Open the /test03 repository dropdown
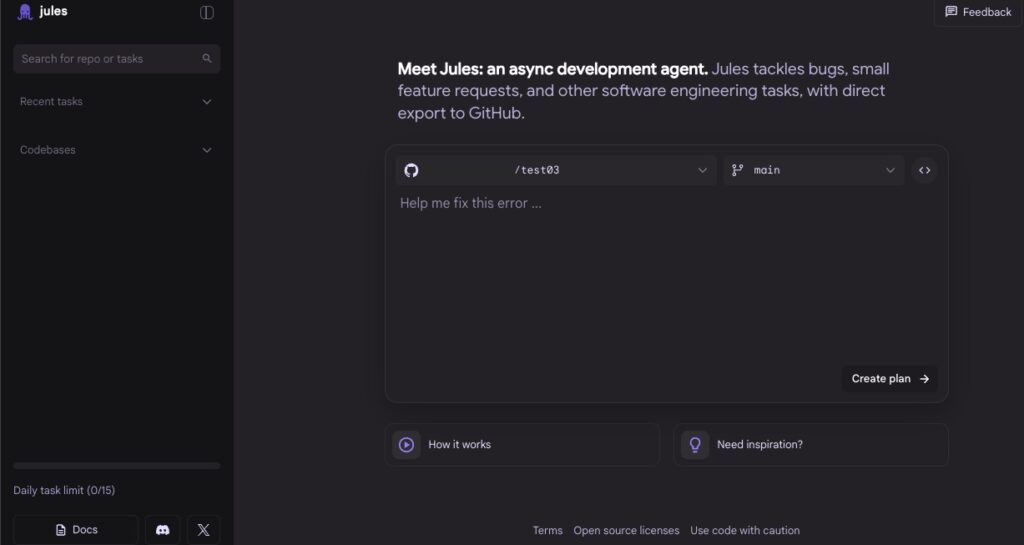The height and width of the screenshot is (545, 1024). pos(556,170)
